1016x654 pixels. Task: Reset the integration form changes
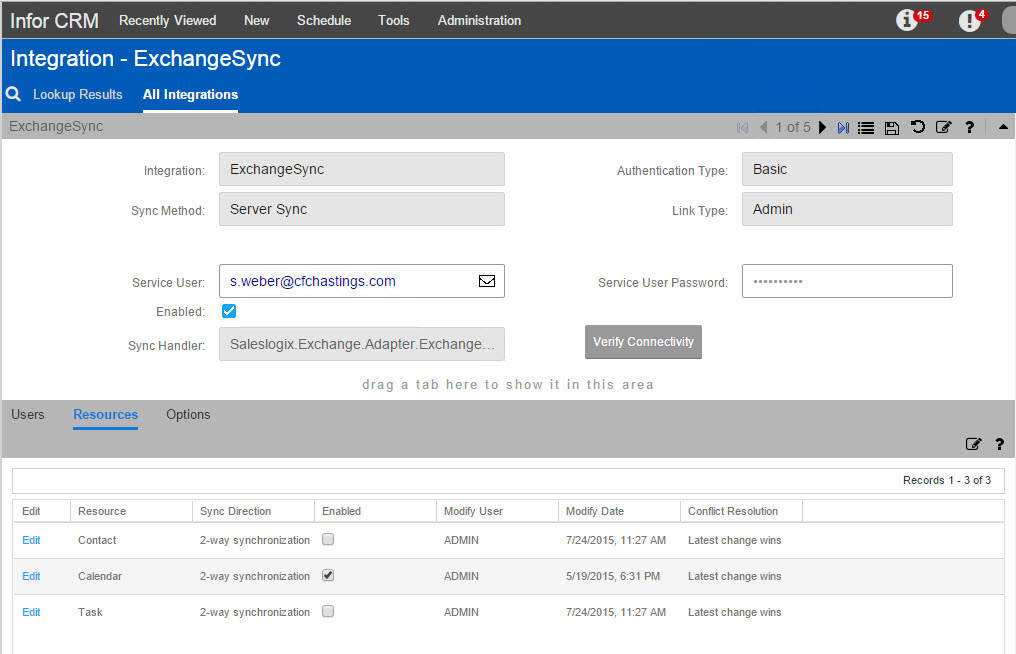(x=918, y=127)
